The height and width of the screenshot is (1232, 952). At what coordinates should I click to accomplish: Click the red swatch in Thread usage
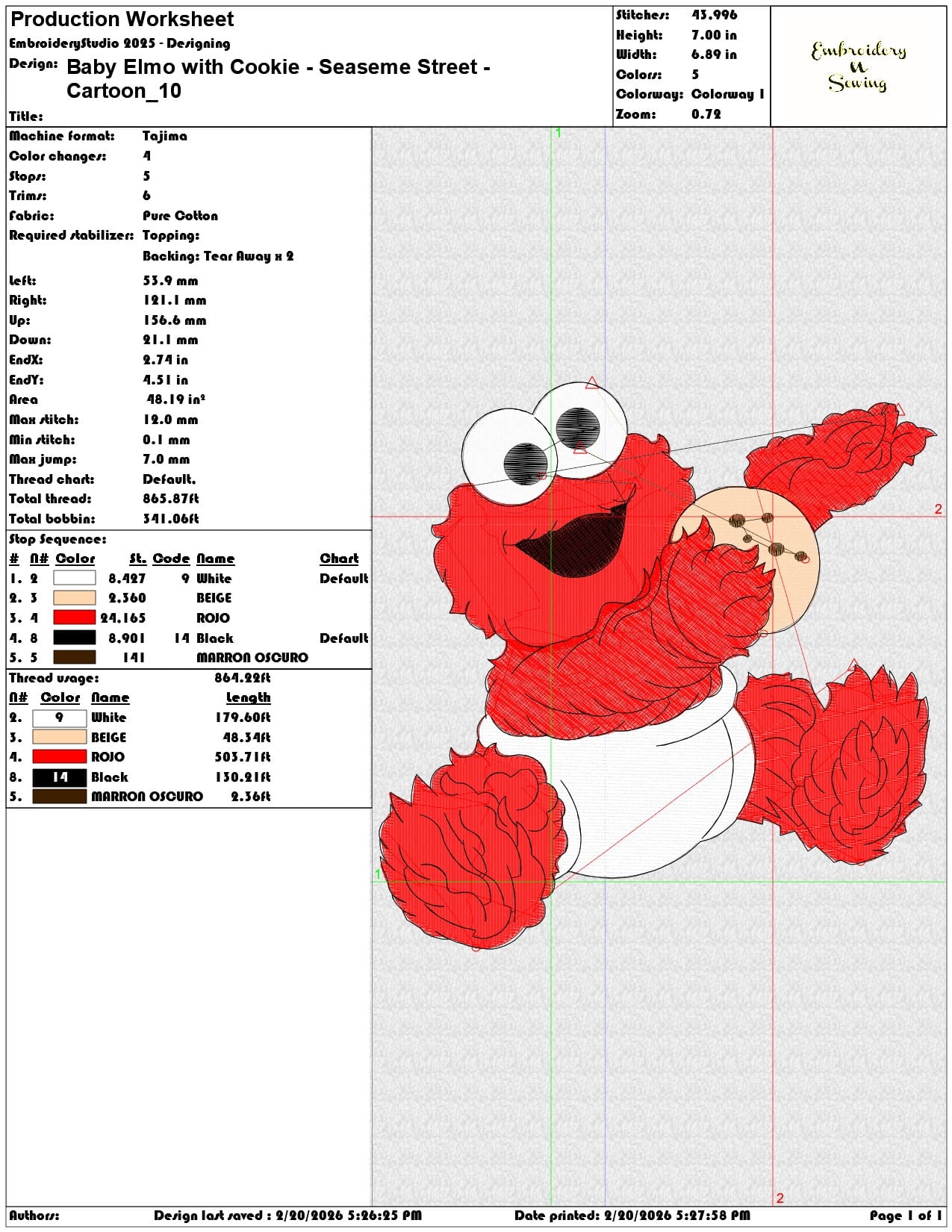pyautogui.click(x=60, y=757)
